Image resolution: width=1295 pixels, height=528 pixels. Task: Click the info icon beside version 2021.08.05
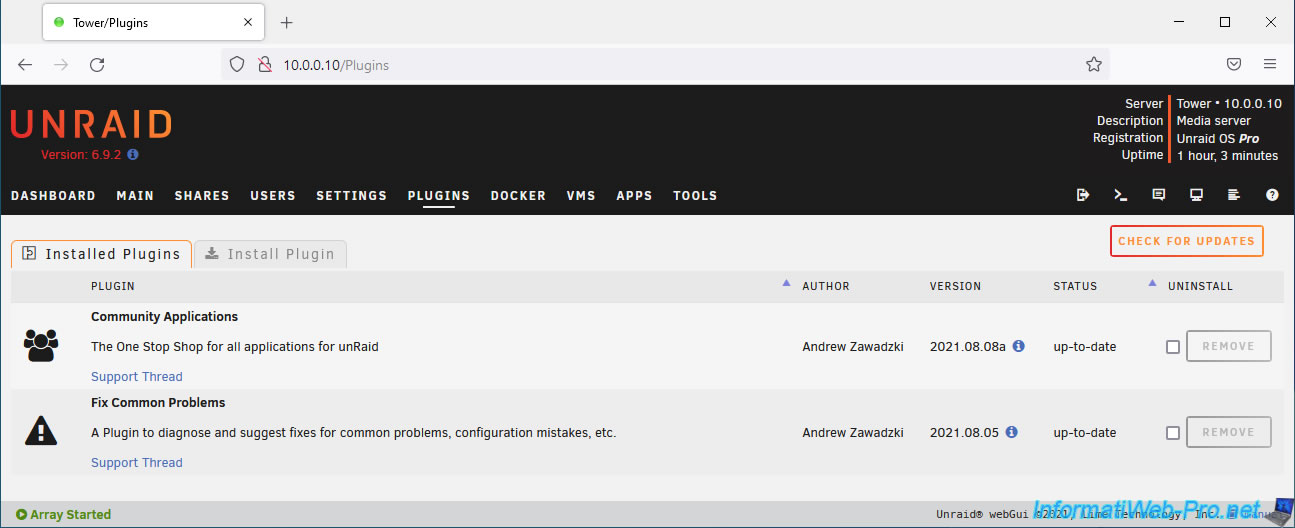[1011, 432]
